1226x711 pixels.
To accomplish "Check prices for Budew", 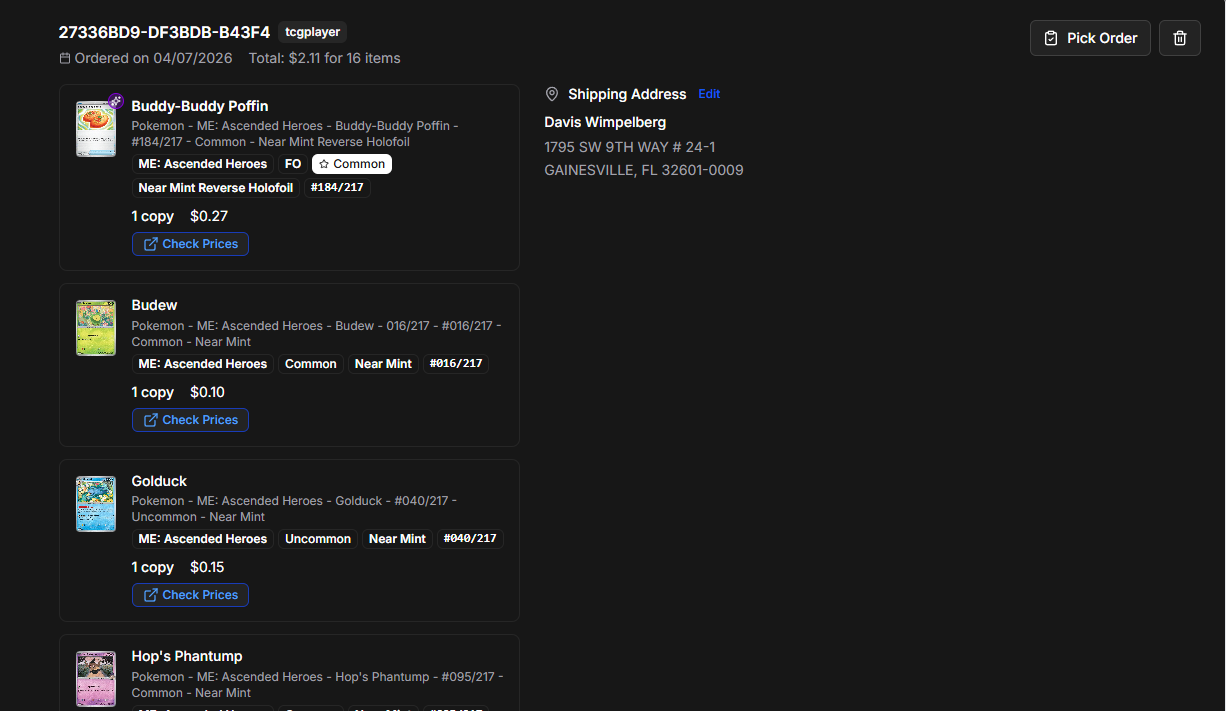I will 190,420.
